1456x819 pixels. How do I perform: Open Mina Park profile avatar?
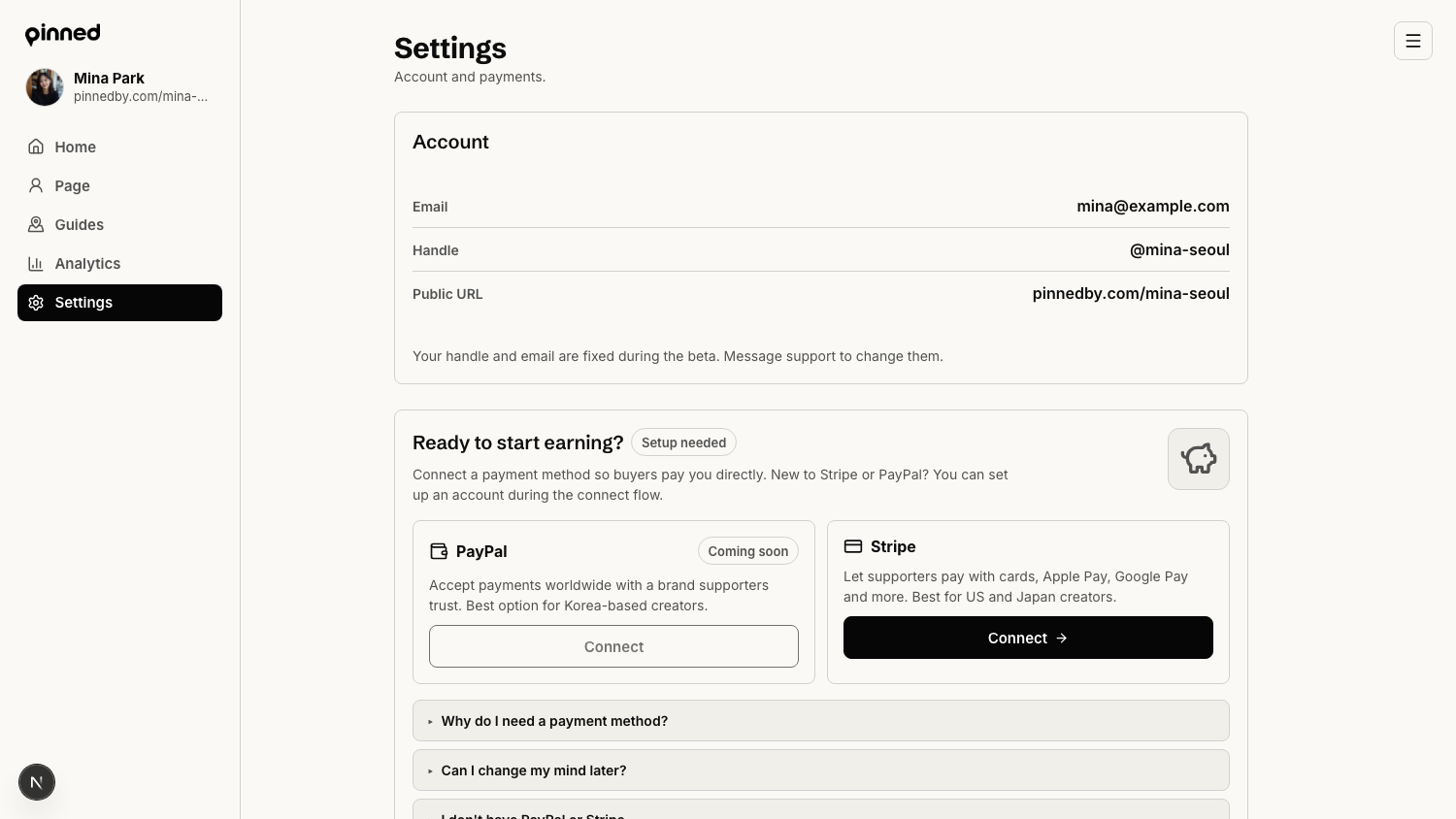click(45, 87)
